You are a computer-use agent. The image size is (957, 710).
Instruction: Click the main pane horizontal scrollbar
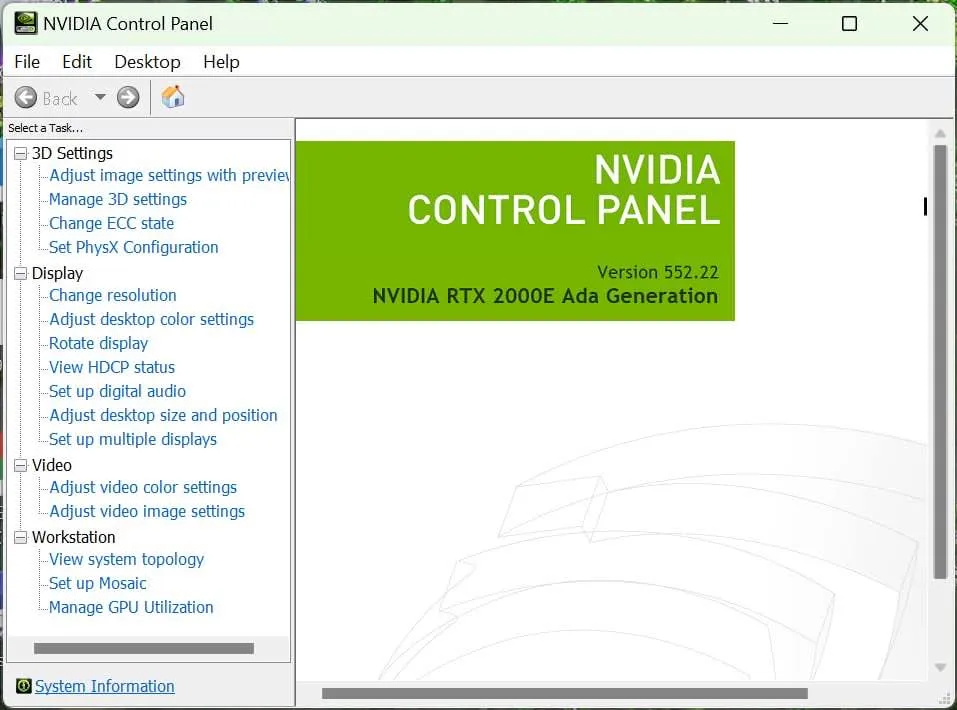coord(565,694)
